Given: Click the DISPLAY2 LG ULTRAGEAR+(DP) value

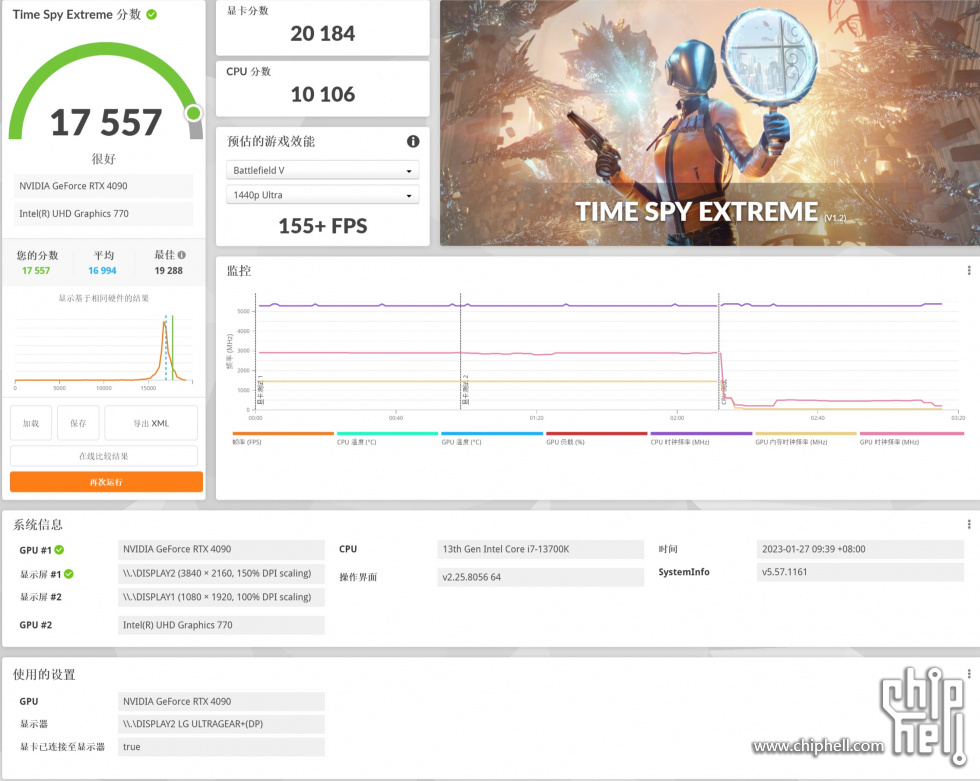Looking at the screenshot, I should point(221,724).
